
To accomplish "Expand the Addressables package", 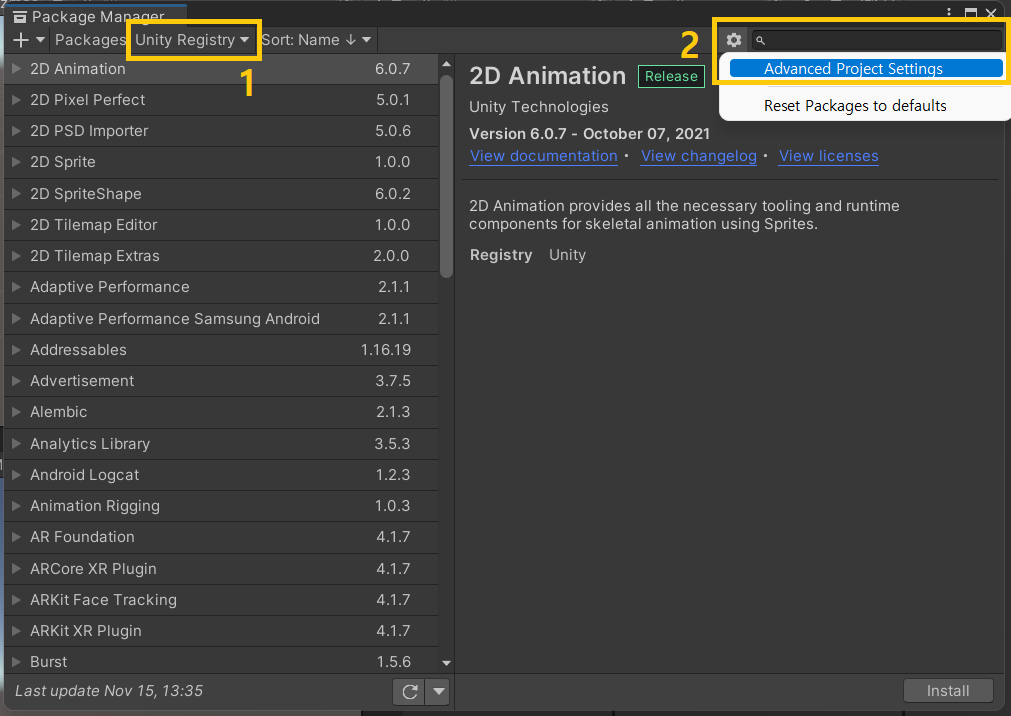I will tap(16, 350).
